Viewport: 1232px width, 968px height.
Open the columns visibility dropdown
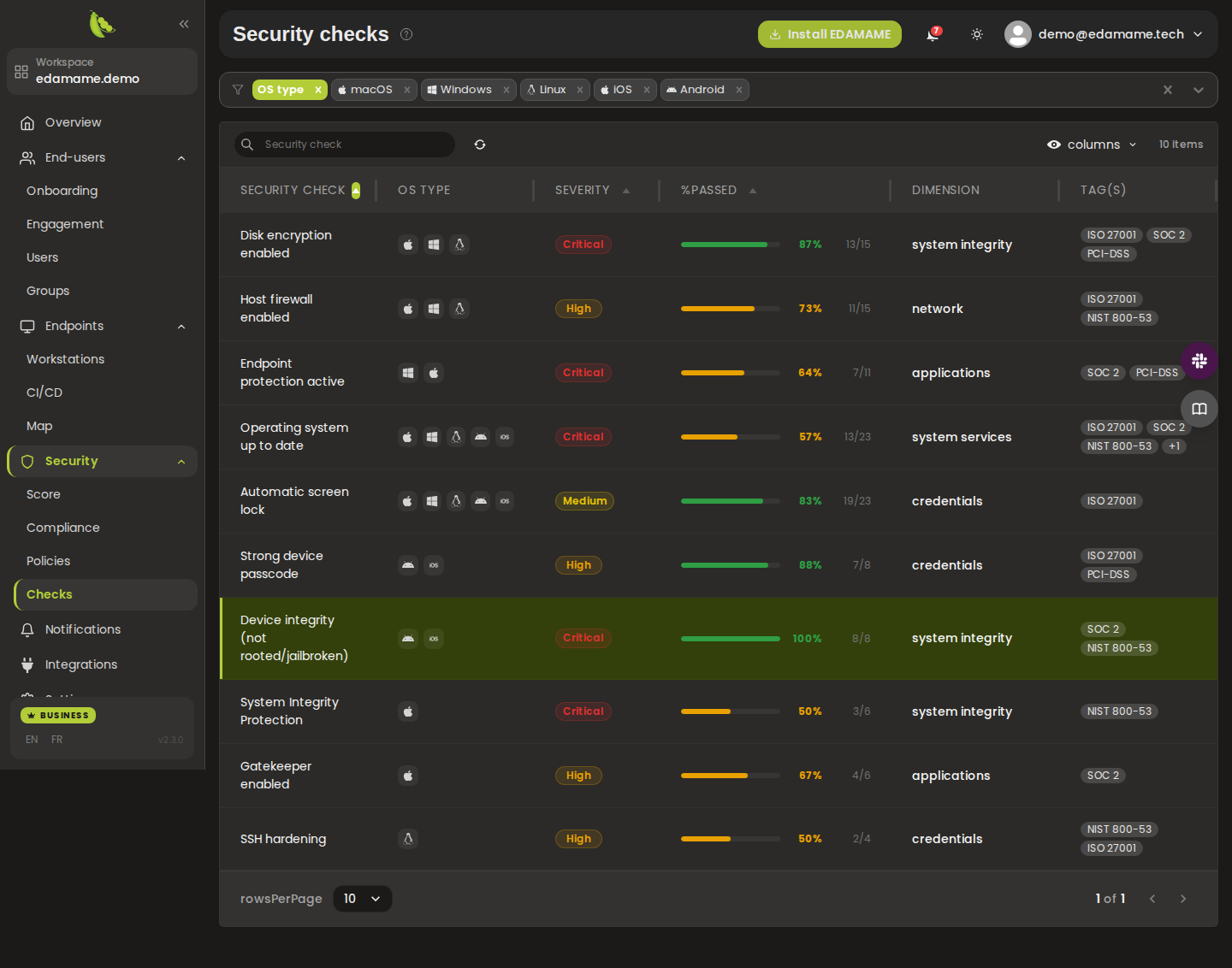coord(1093,145)
